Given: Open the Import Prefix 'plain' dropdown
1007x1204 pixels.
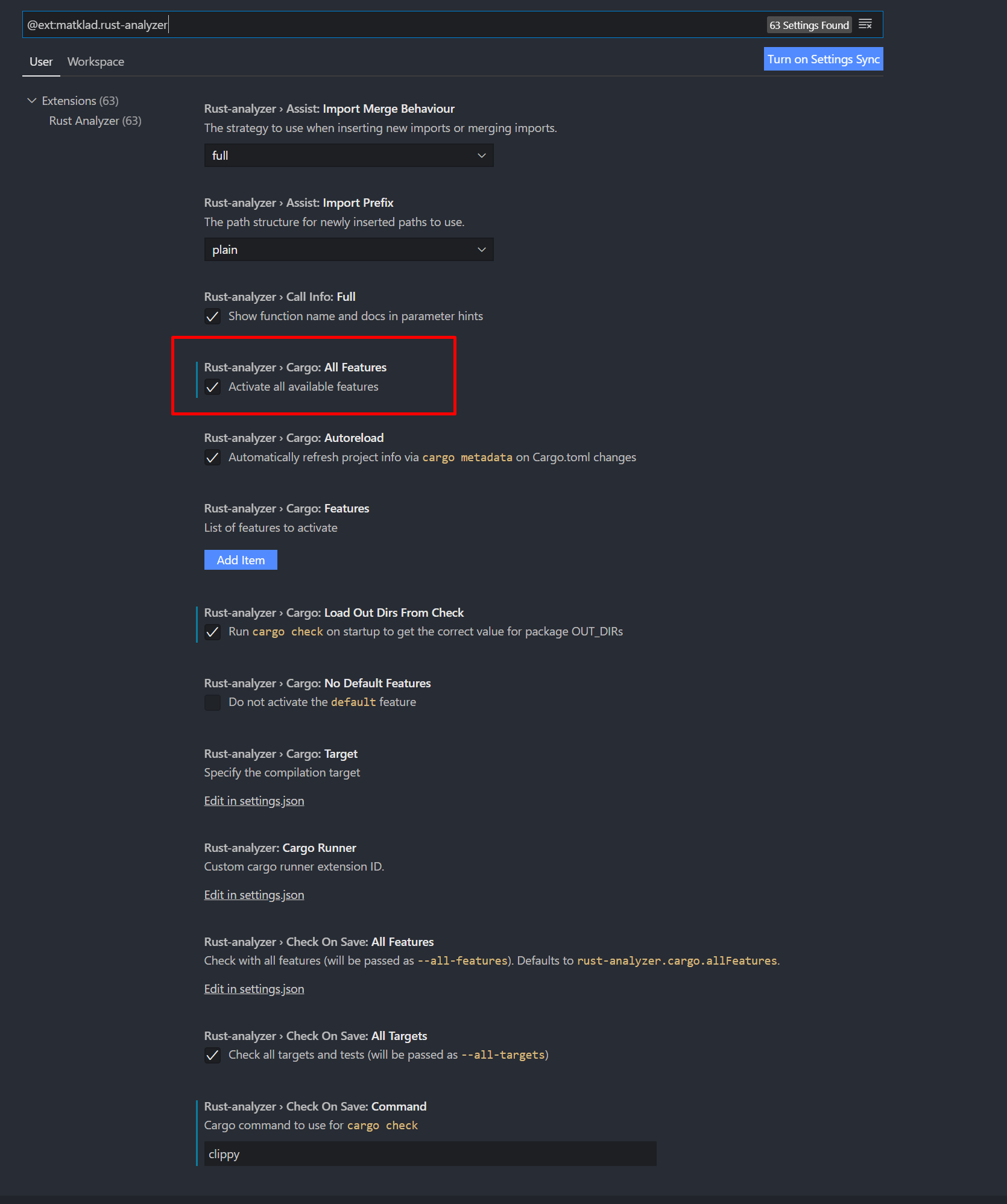Looking at the screenshot, I should pyautogui.click(x=349, y=250).
